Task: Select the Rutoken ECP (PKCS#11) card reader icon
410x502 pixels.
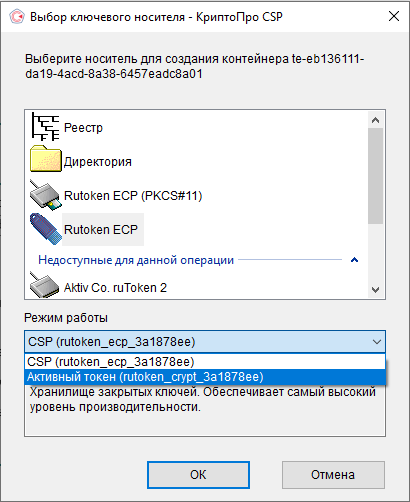Action: (45, 195)
